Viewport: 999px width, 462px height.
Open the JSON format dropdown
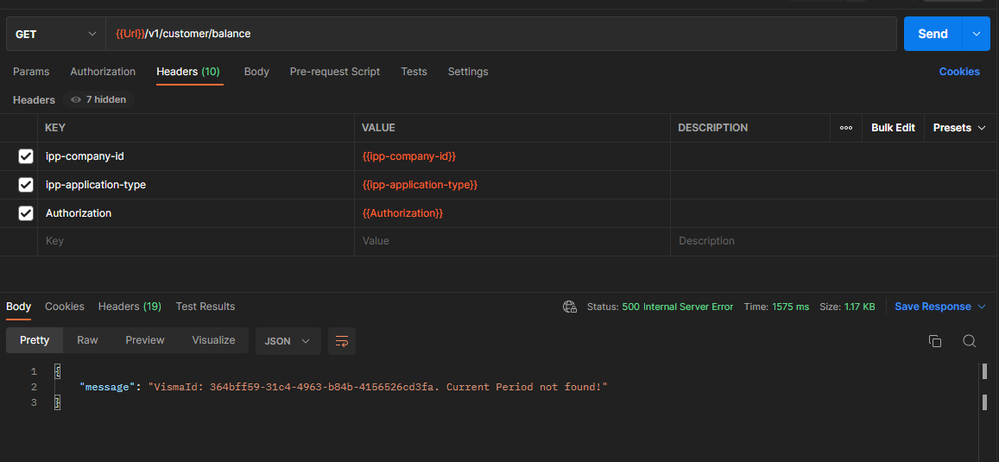[288, 341]
